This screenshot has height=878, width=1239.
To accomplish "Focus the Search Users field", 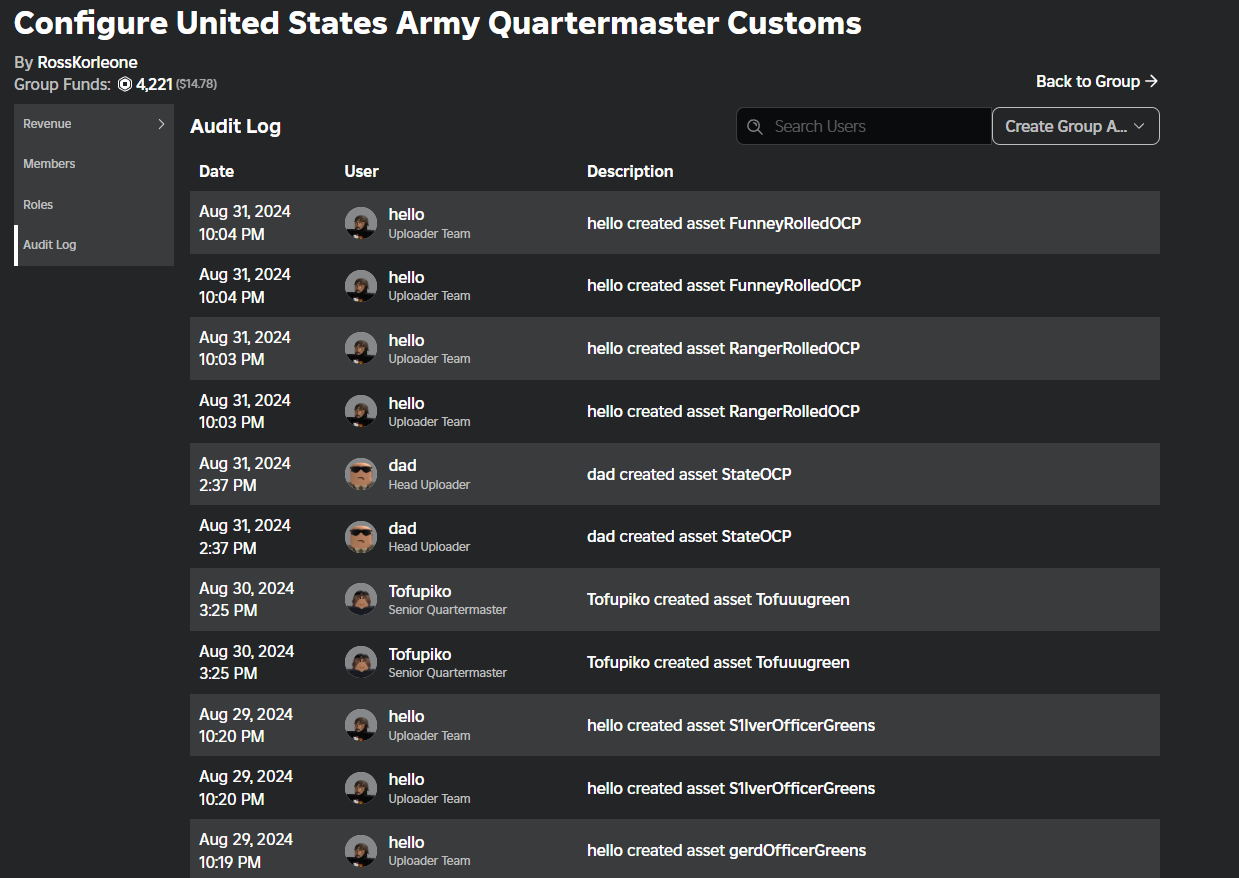I will [864, 126].
